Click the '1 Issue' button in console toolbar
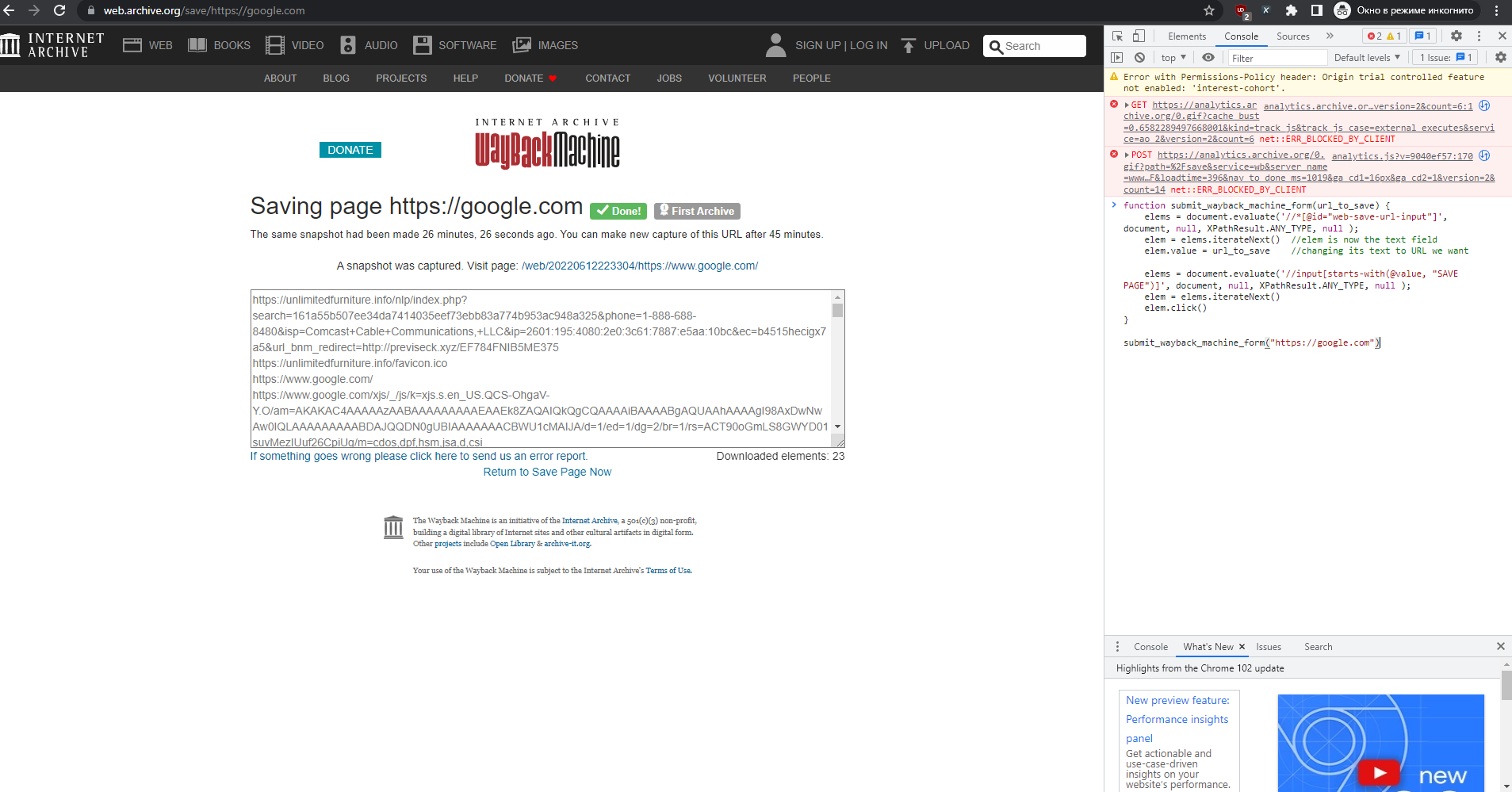 [1446, 57]
